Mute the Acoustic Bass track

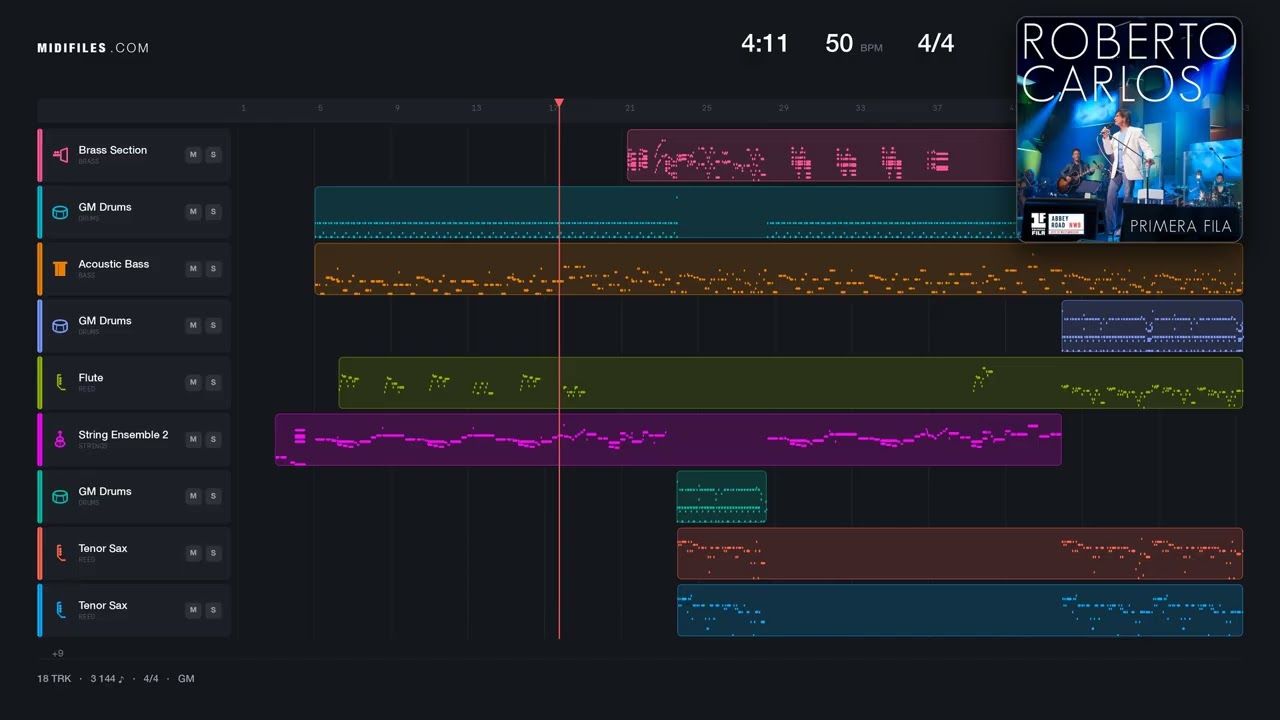point(193,269)
